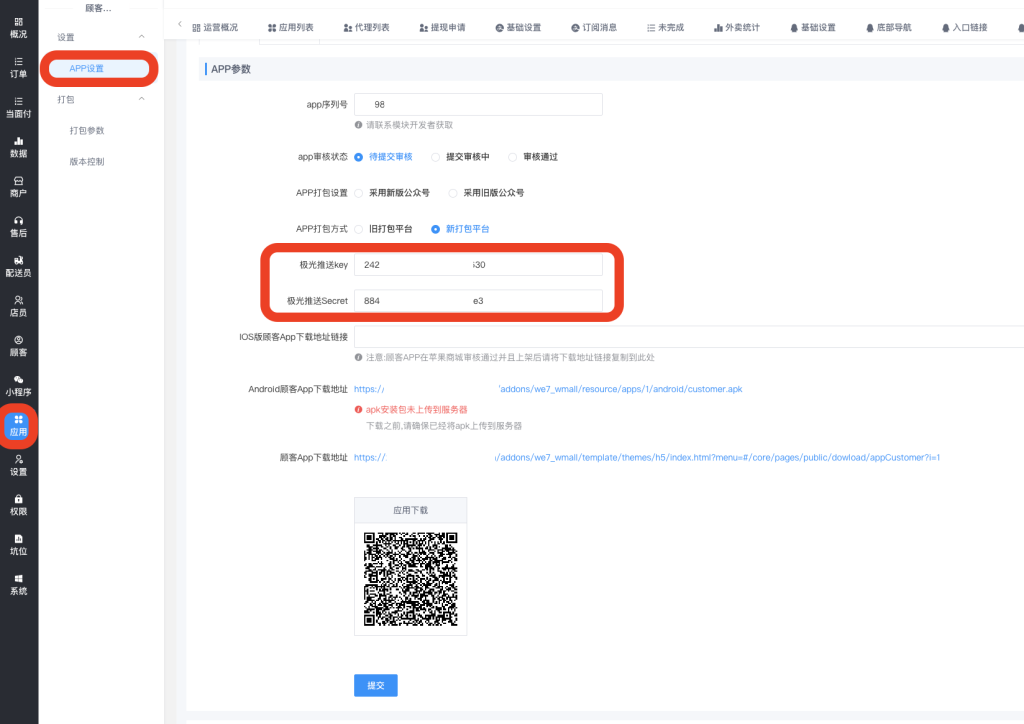The width and height of the screenshot is (1024, 724).
Task: Switch to the 代理列表 tab
Action: point(366,27)
